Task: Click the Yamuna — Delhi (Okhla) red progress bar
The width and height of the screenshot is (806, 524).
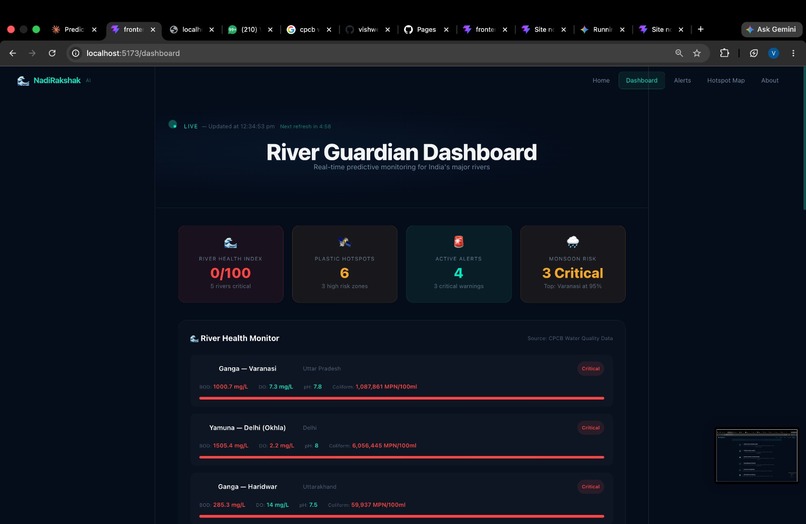Action: (x=401, y=457)
